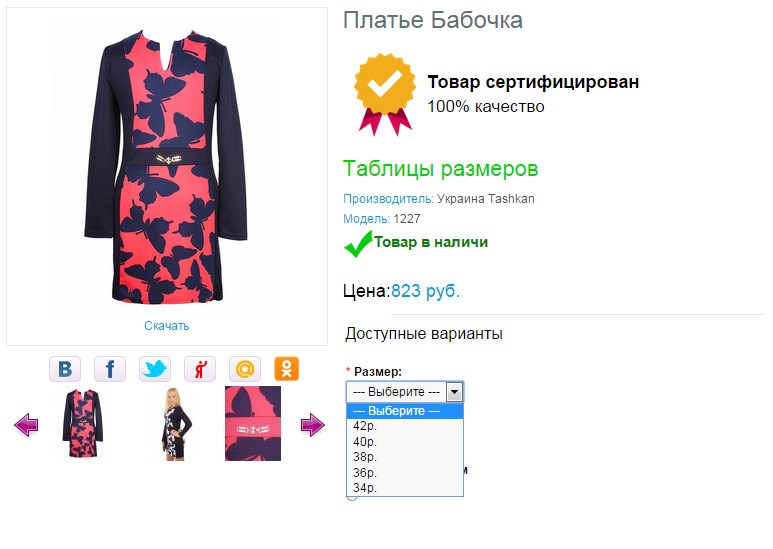The height and width of the screenshot is (549, 773).
Task: Click the gold certified quality badge
Action: pyautogui.click(x=385, y=94)
